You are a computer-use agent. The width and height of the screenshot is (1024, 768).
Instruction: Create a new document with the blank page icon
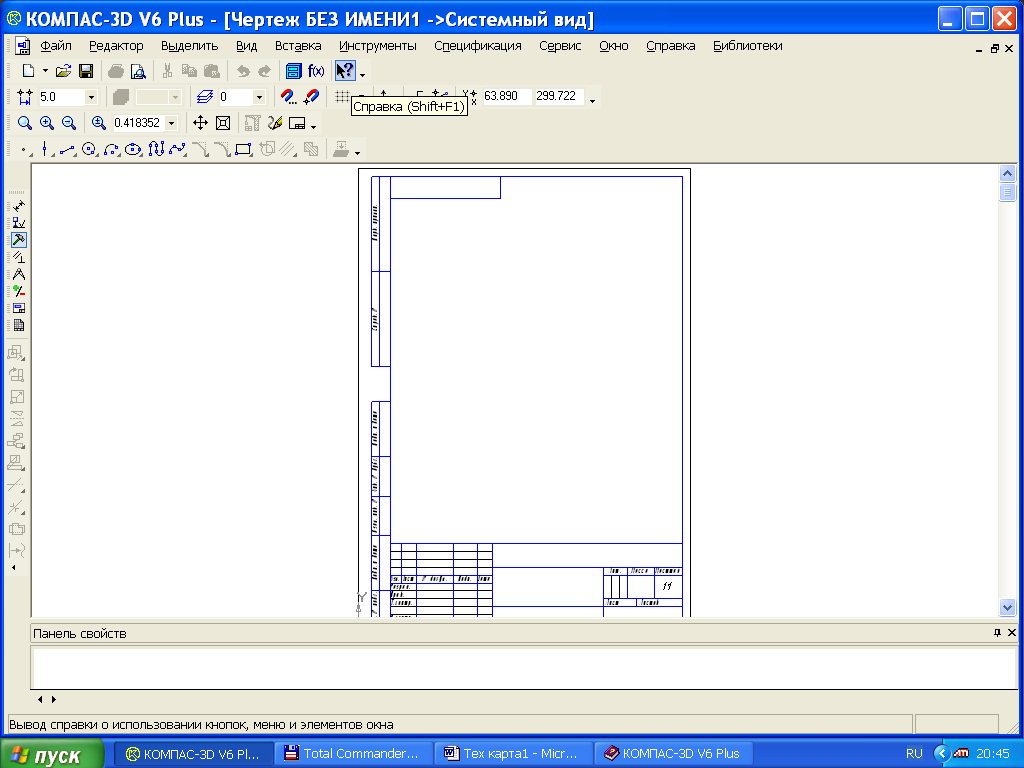tap(27, 71)
